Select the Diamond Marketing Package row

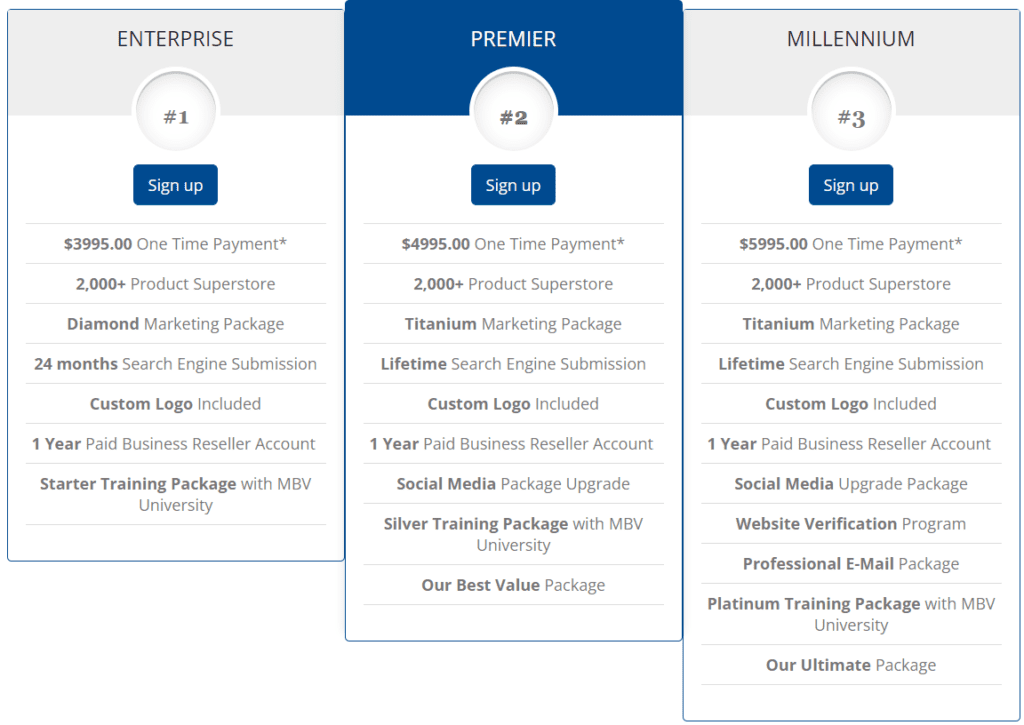click(x=175, y=324)
